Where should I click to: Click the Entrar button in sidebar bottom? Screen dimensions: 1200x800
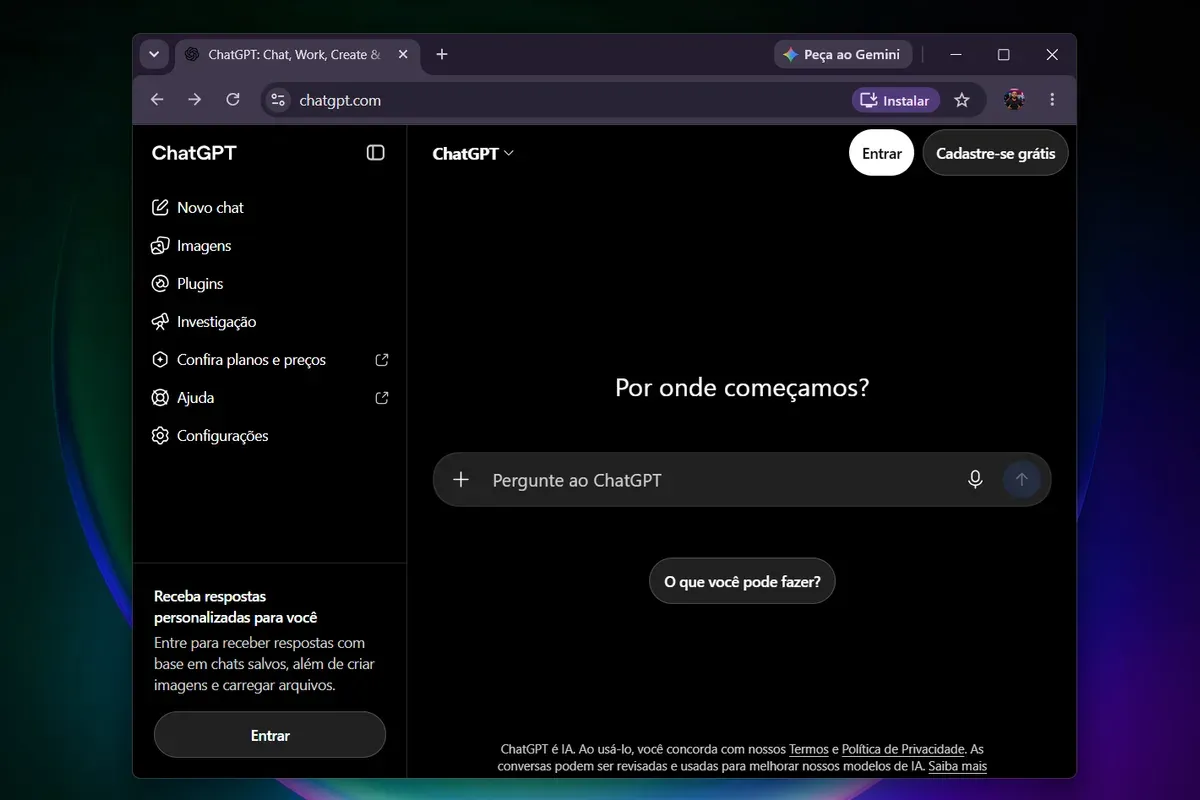point(270,735)
